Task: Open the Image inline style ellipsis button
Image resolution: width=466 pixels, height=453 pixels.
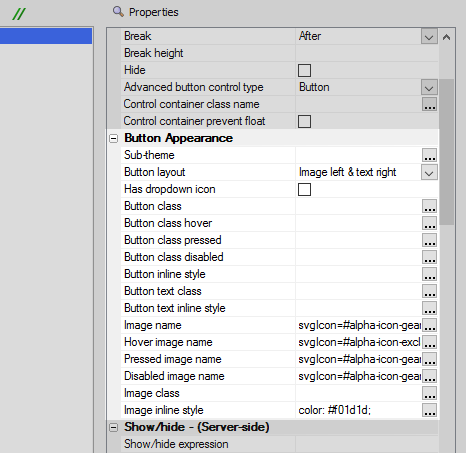Action: (430, 410)
